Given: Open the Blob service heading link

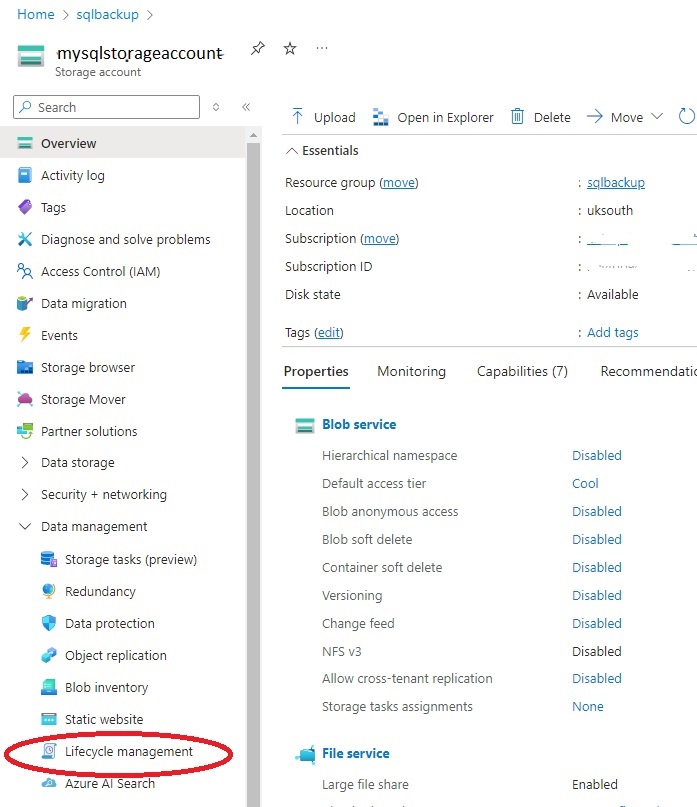Looking at the screenshot, I should tap(359, 424).
